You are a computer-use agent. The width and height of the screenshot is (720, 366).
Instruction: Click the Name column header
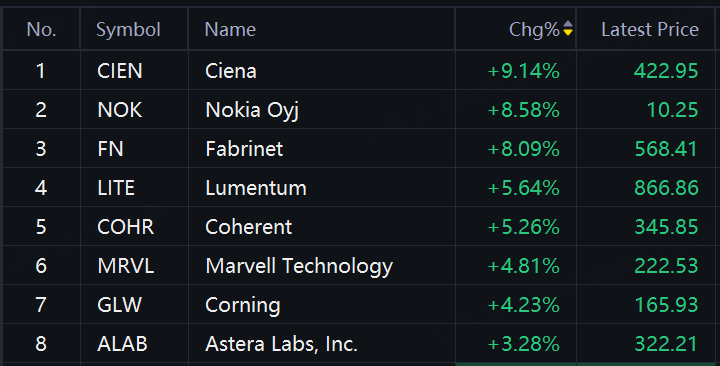(x=230, y=30)
